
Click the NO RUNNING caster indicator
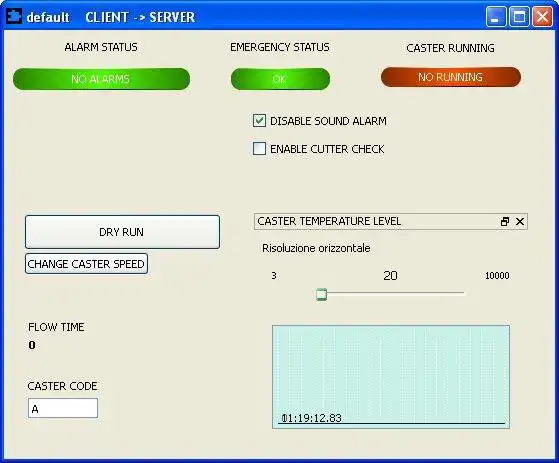coord(451,77)
